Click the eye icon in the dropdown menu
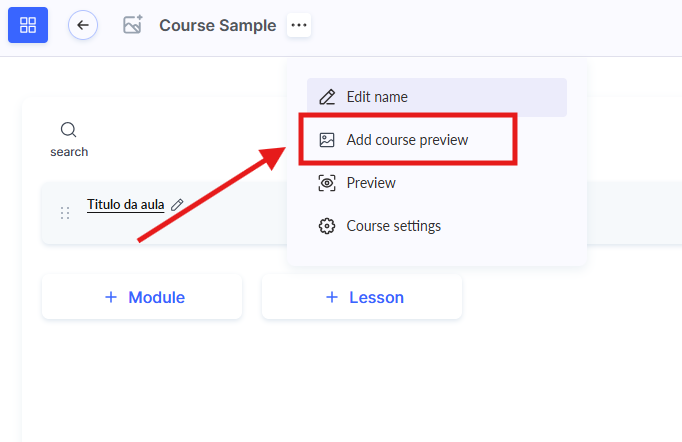This screenshot has height=442, width=682. tap(326, 183)
